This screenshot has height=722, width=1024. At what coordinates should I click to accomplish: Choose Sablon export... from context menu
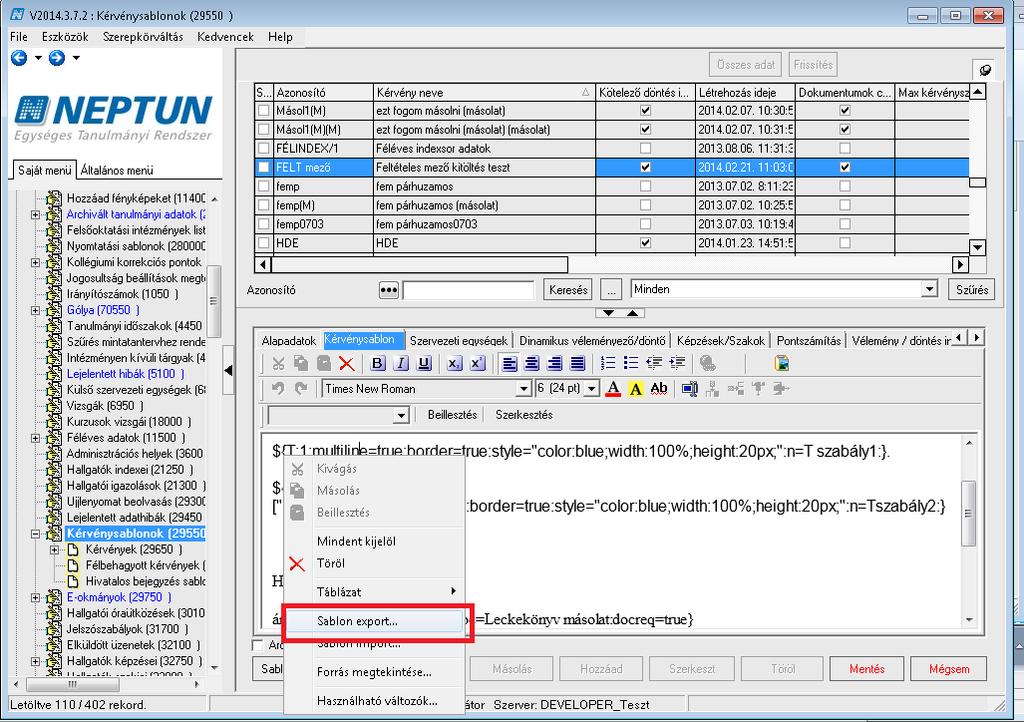click(374, 621)
